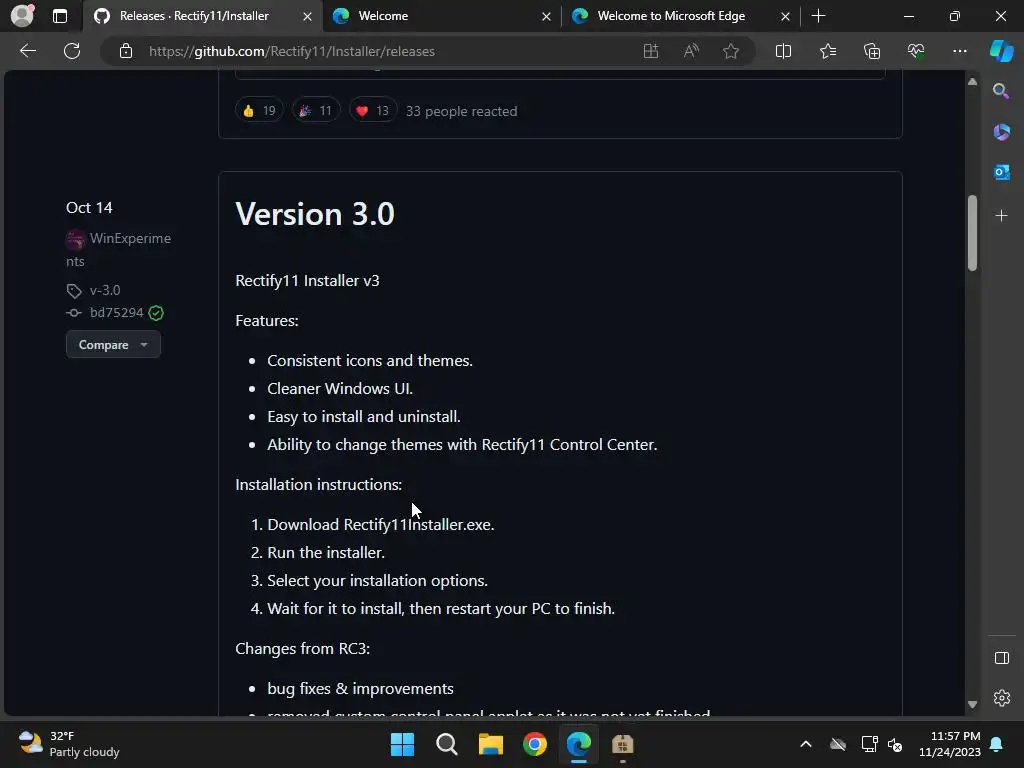Go back with the back arrow
Image resolution: width=1024 pixels, height=768 pixels.
(x=27, y=51)
